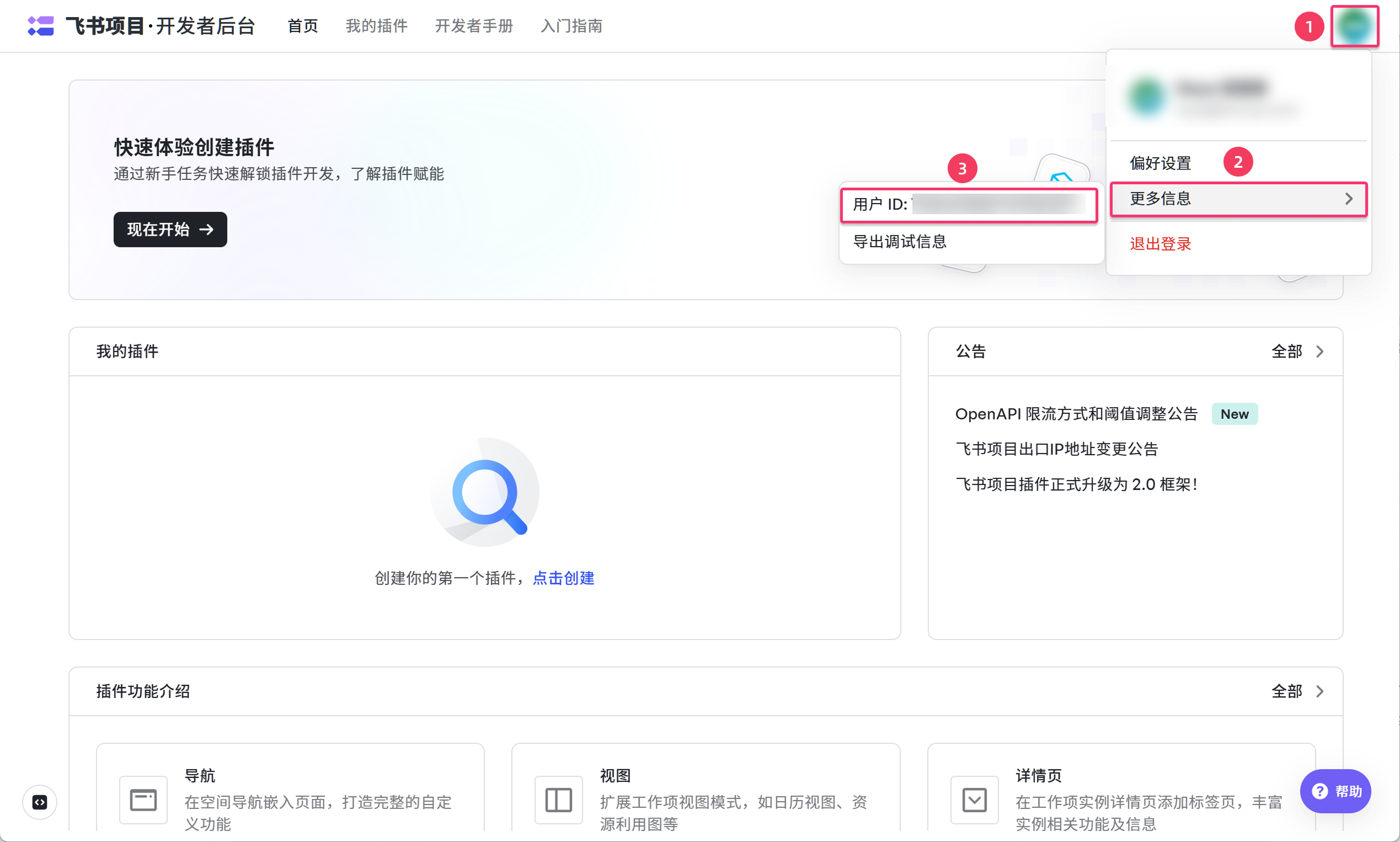
Task: Click the 详情页 detail page icon
Action: (x=974, y=800)
